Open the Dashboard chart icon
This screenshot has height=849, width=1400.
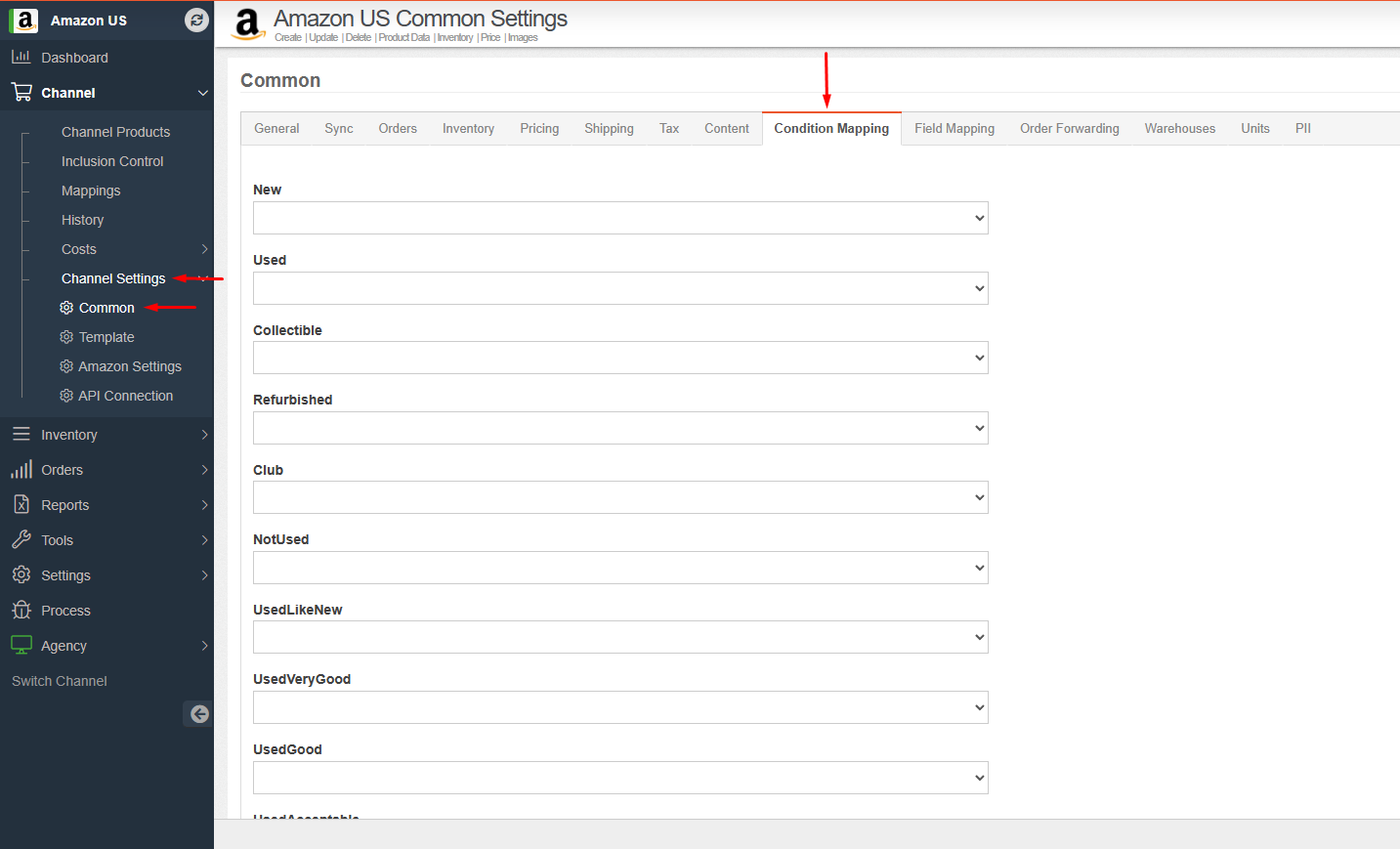tap(21, 57)
